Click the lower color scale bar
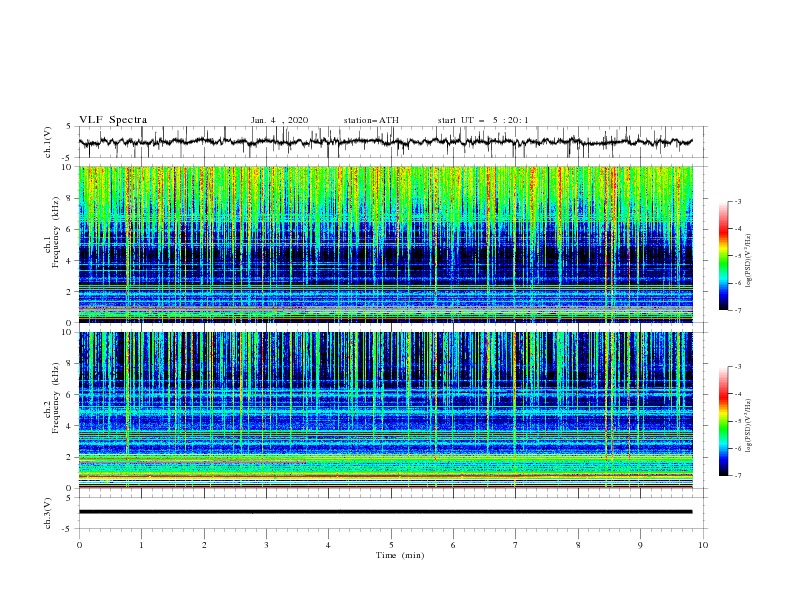Screen dimensions: 792x612 coord(723,421)
